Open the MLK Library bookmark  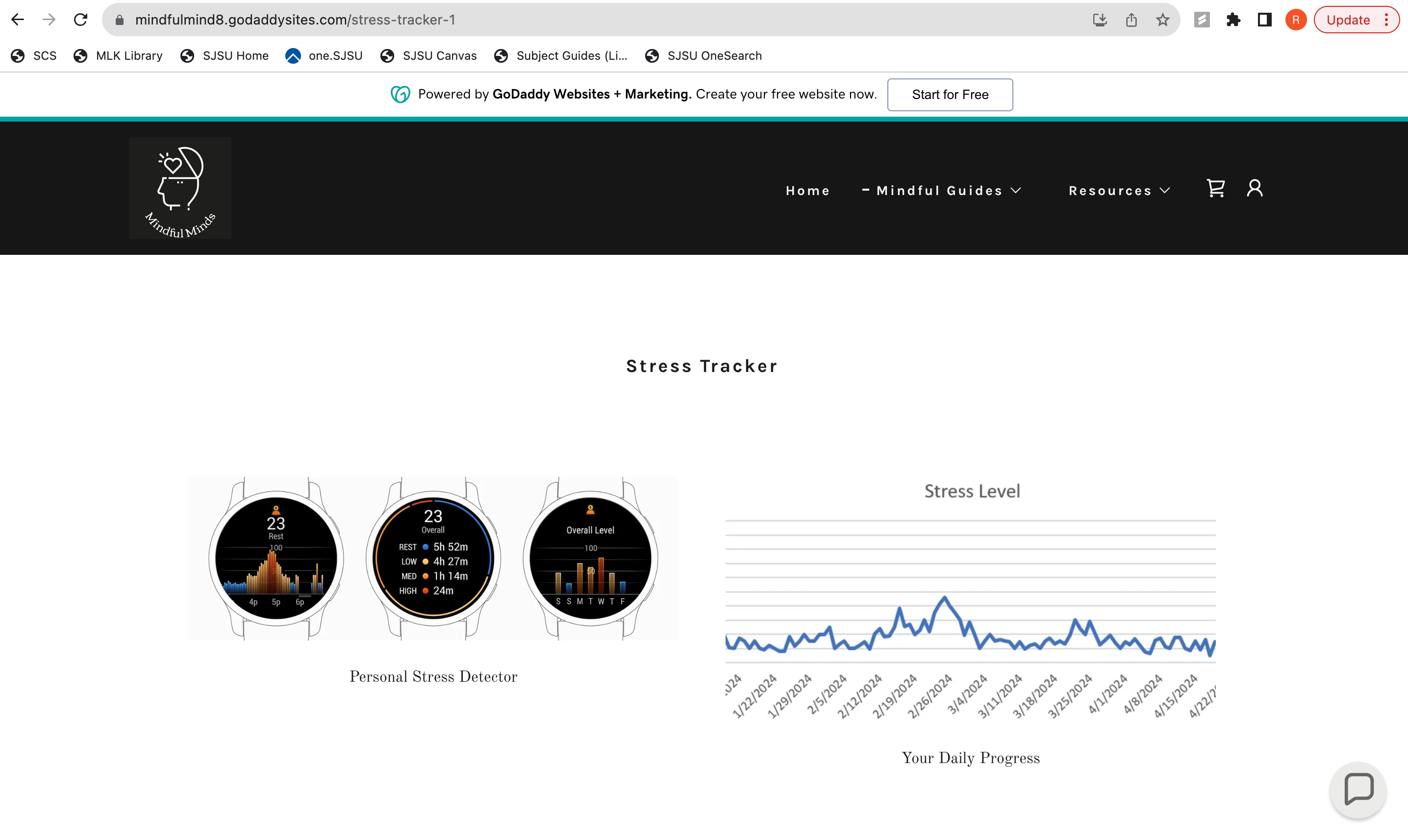pyautogui.click(x=118, y=55)
